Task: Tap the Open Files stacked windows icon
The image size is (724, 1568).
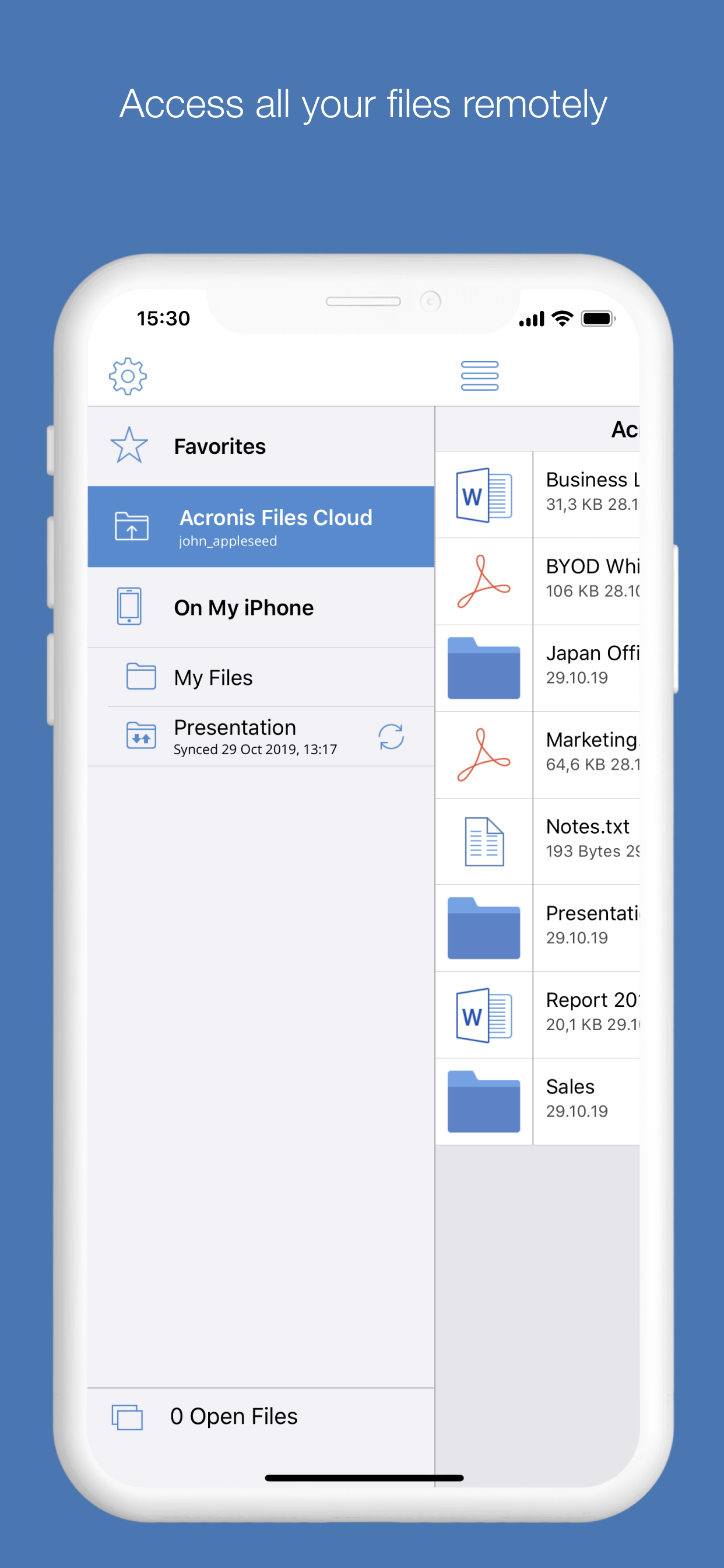Action: pos(127,1417)
